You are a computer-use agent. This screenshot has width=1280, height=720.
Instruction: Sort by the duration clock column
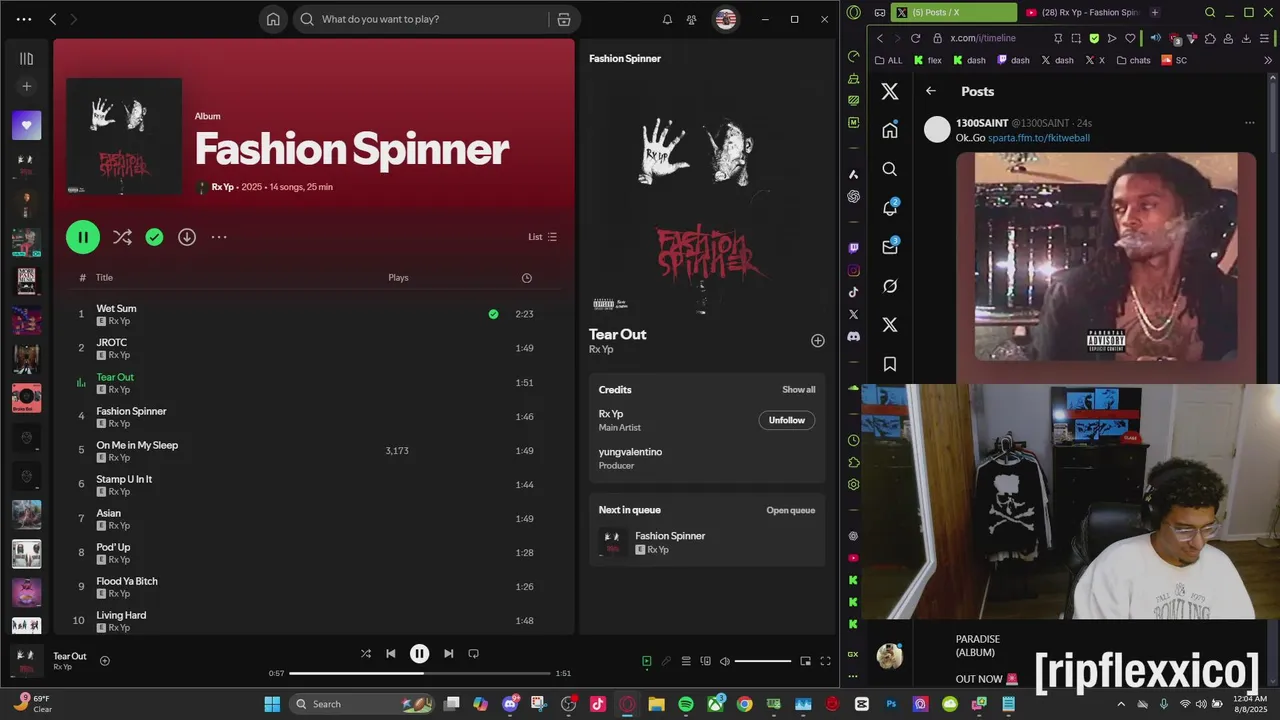click(527, 278)
